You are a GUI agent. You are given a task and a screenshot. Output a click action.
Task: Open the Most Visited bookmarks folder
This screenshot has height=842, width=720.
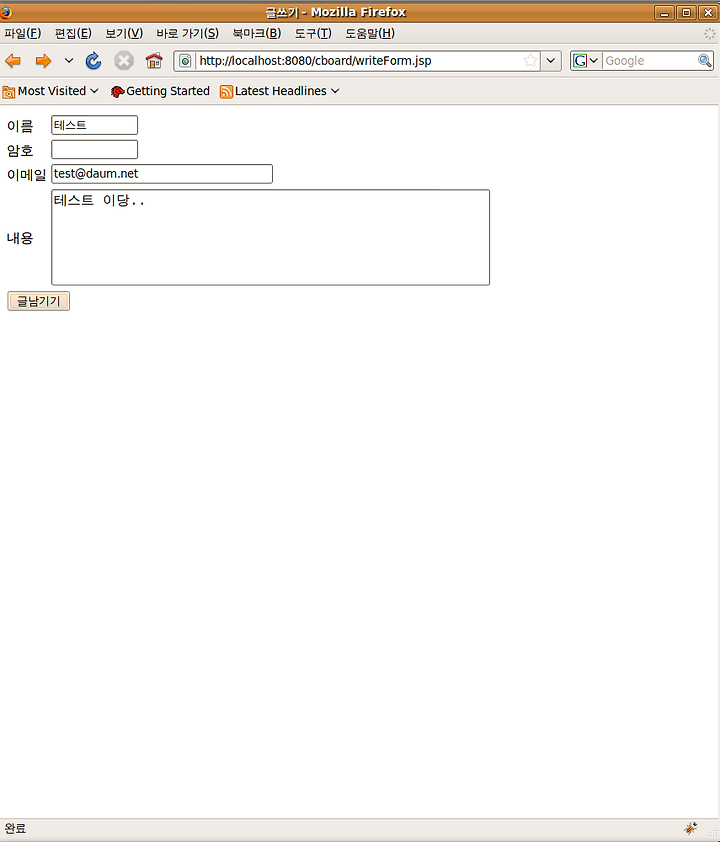[50, 91]
